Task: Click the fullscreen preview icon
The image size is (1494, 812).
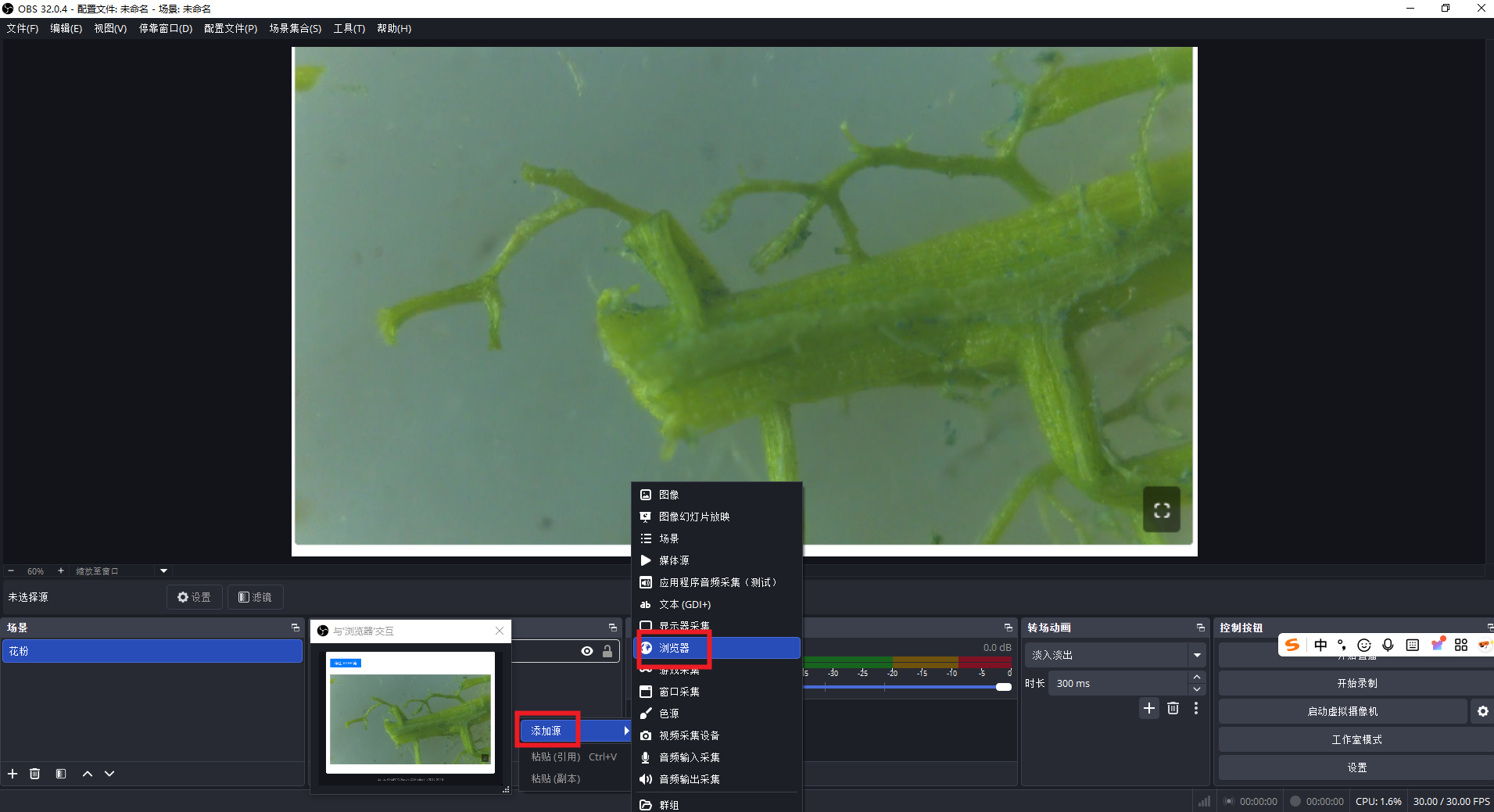Action: pos(1161,510)
